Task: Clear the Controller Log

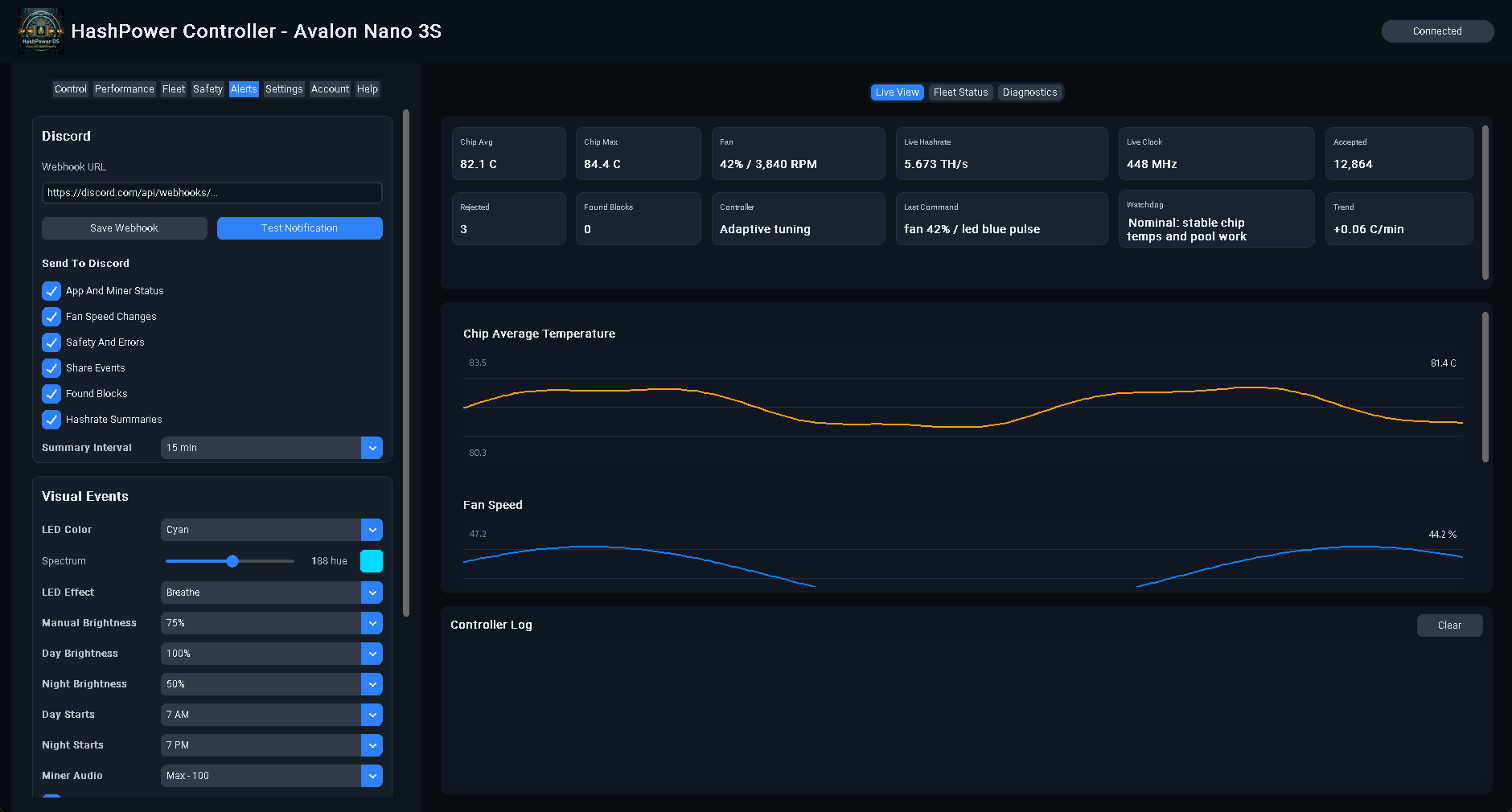Action: pyautogui.click(x=1449, y=625)
